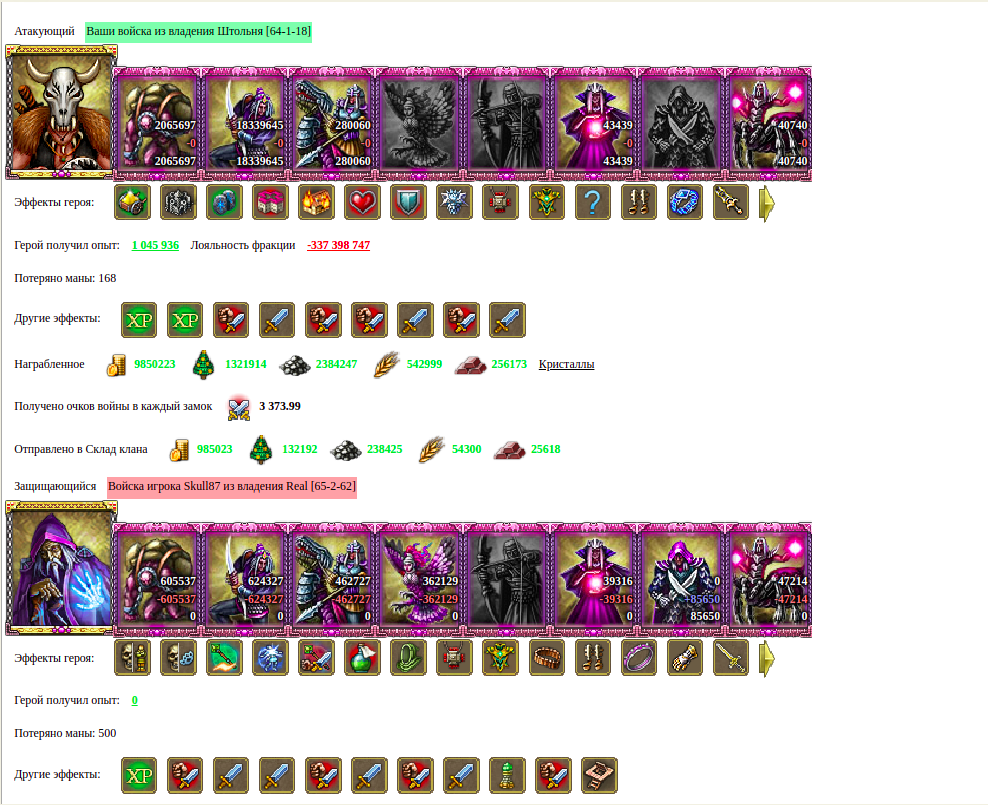
Task: Click the attacker's teal shield effect icon
Action: (x=408, y=202)
